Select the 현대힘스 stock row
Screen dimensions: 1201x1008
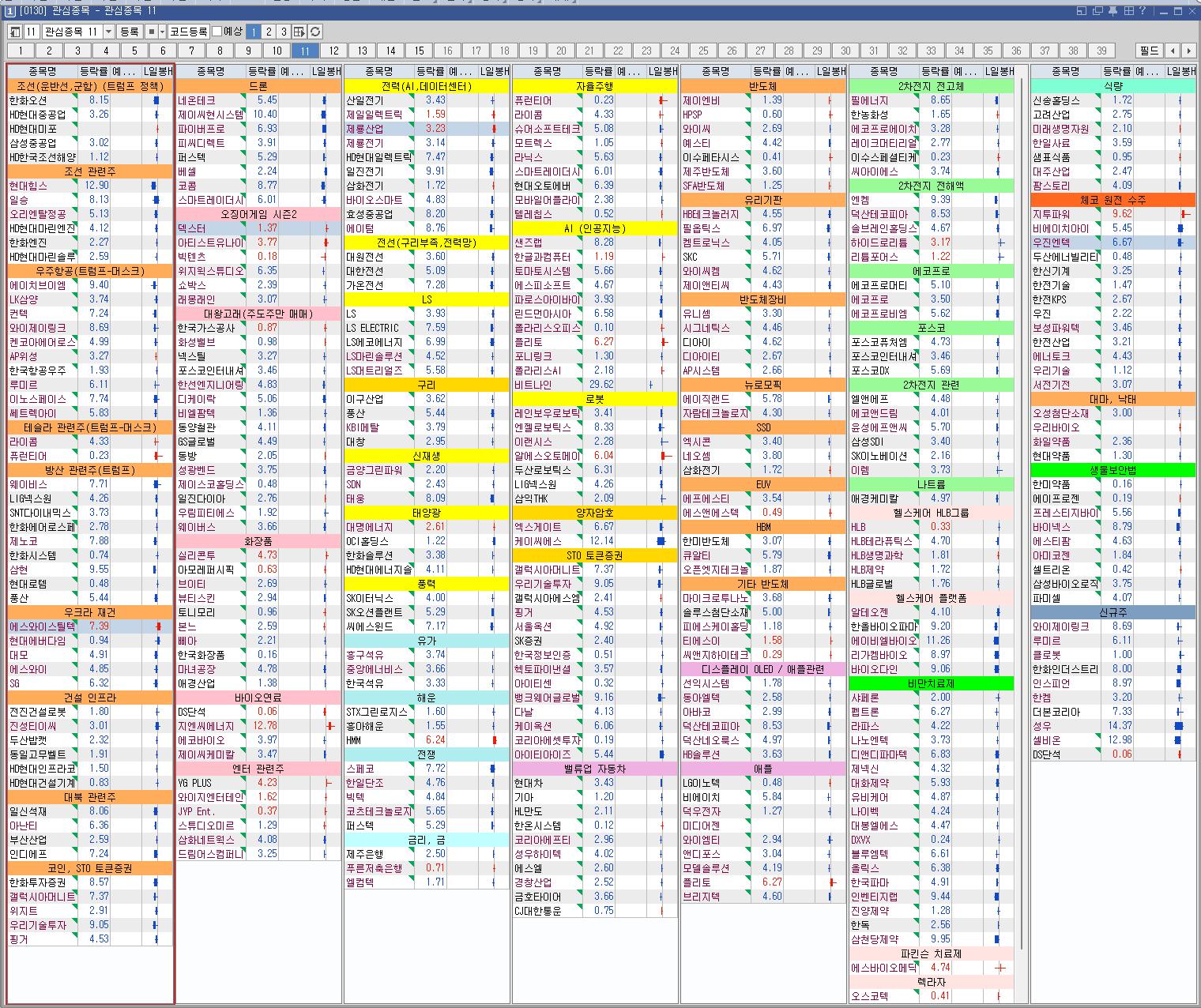pos(90,186)
